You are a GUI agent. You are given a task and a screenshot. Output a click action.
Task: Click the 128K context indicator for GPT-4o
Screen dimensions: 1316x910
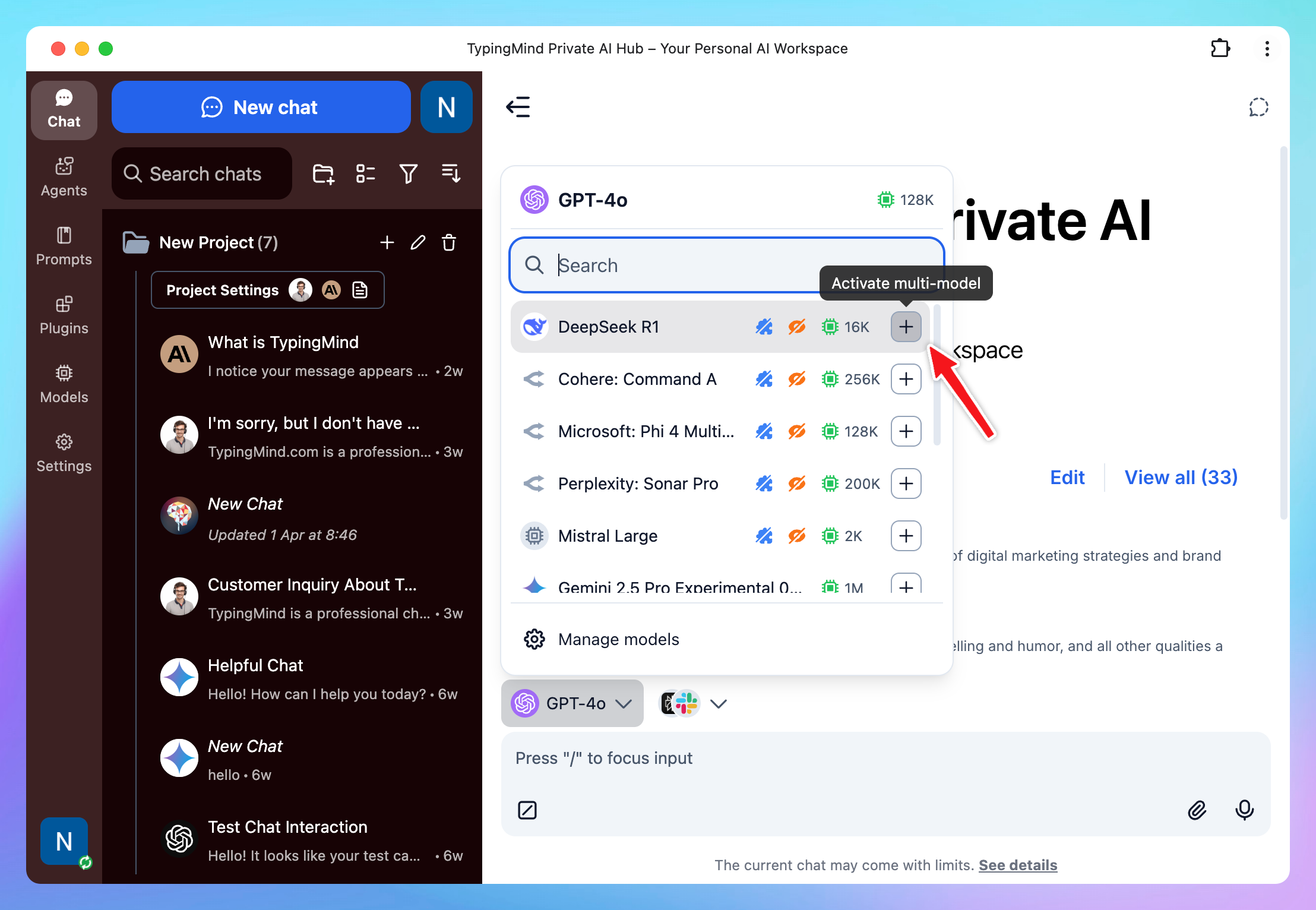pyautogui.click(x=905, y=200)
